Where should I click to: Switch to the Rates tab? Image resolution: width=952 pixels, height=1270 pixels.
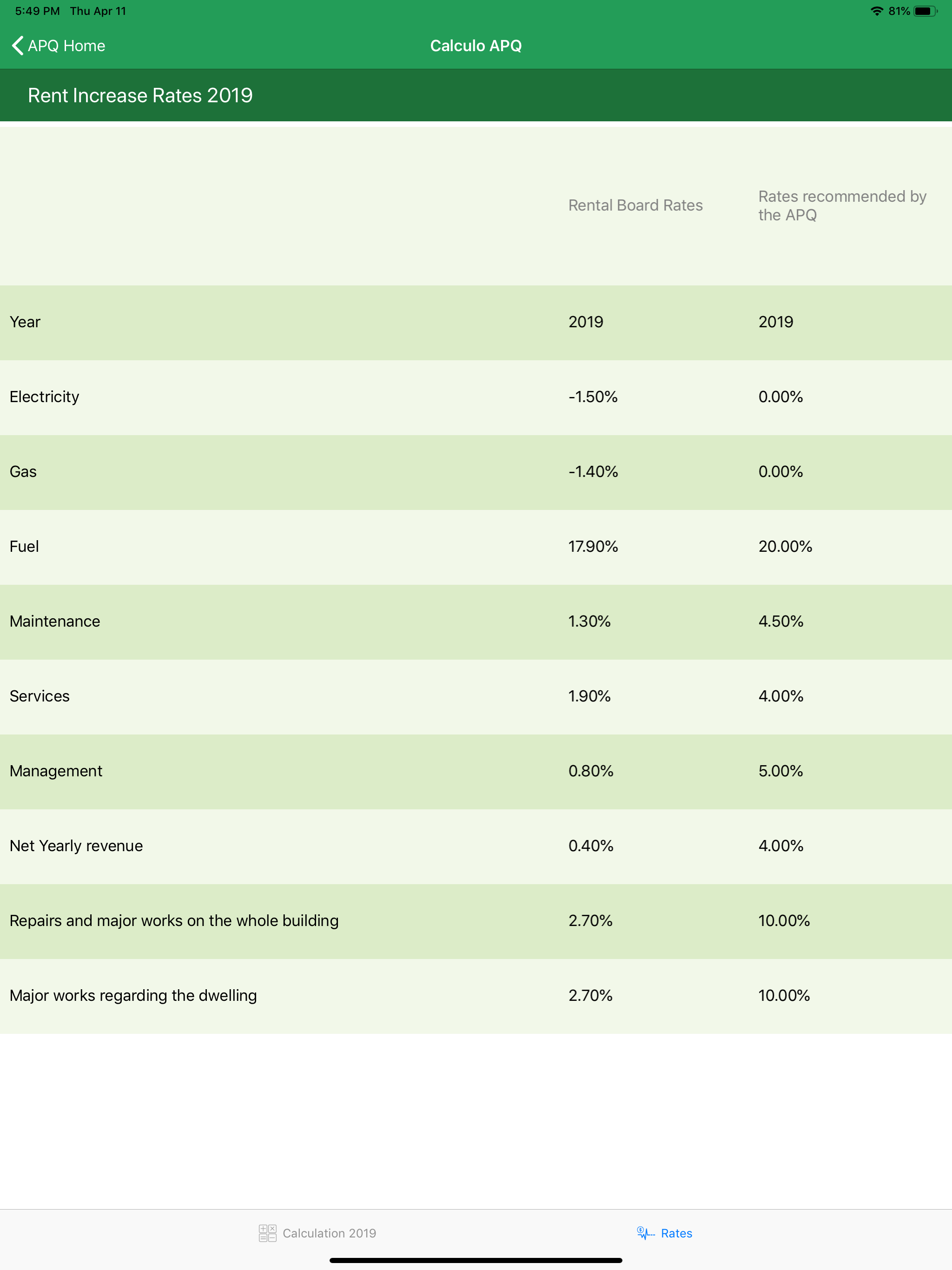pyautogui.click(x=664, y=1233)
